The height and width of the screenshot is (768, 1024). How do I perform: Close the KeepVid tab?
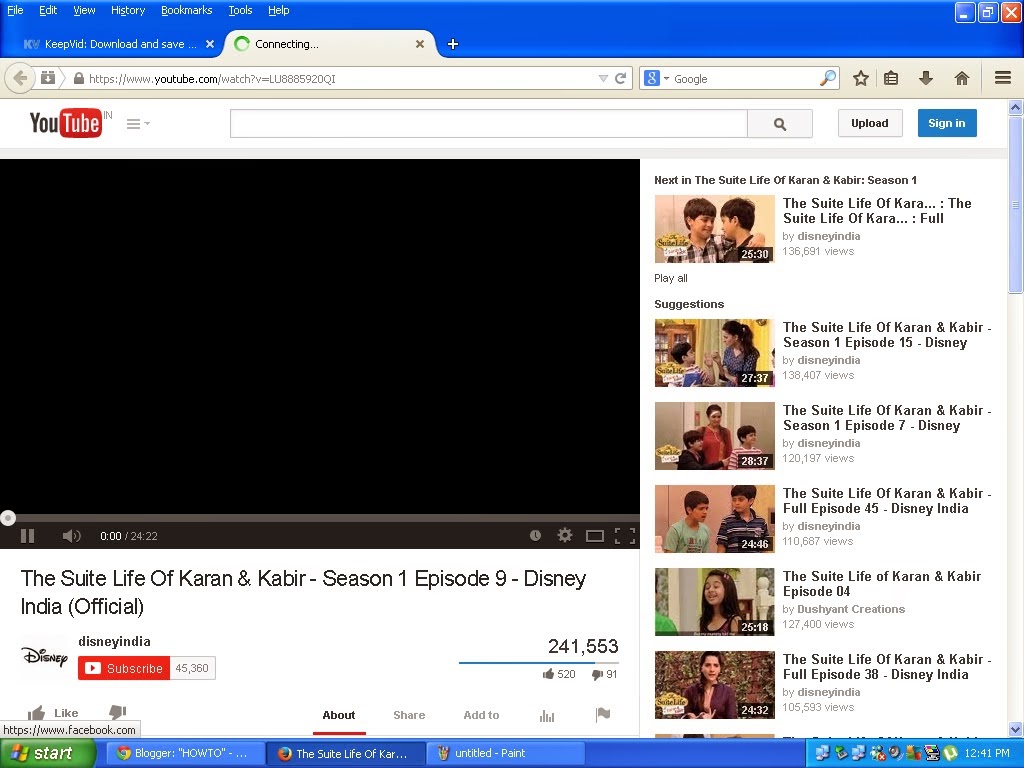210,44
